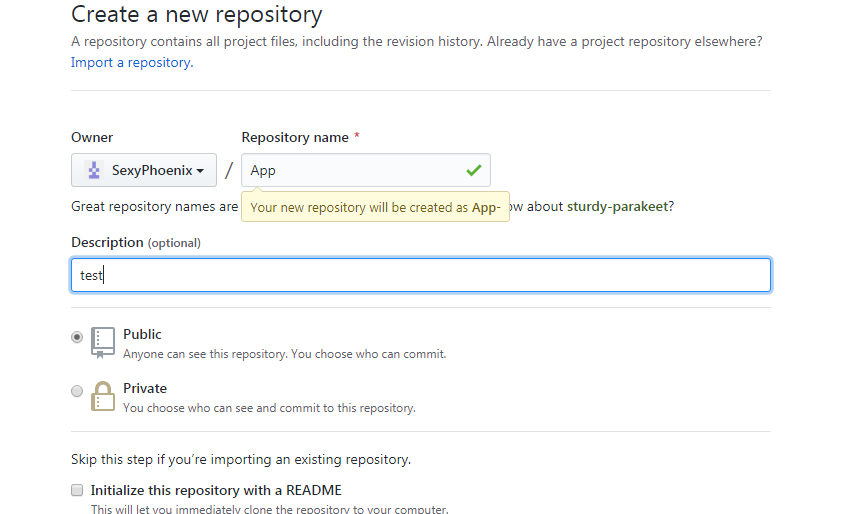Click the Initialize this repository with a README label

coord(216,490)
